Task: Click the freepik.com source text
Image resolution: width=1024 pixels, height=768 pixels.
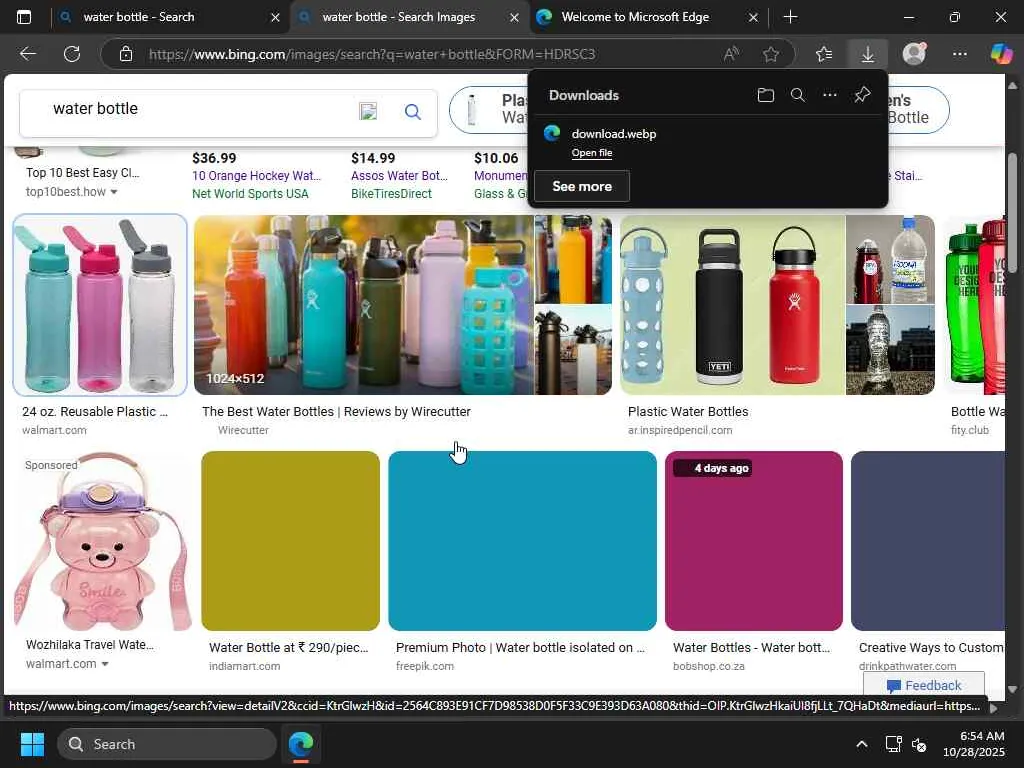Action: (x=424, y=666)
